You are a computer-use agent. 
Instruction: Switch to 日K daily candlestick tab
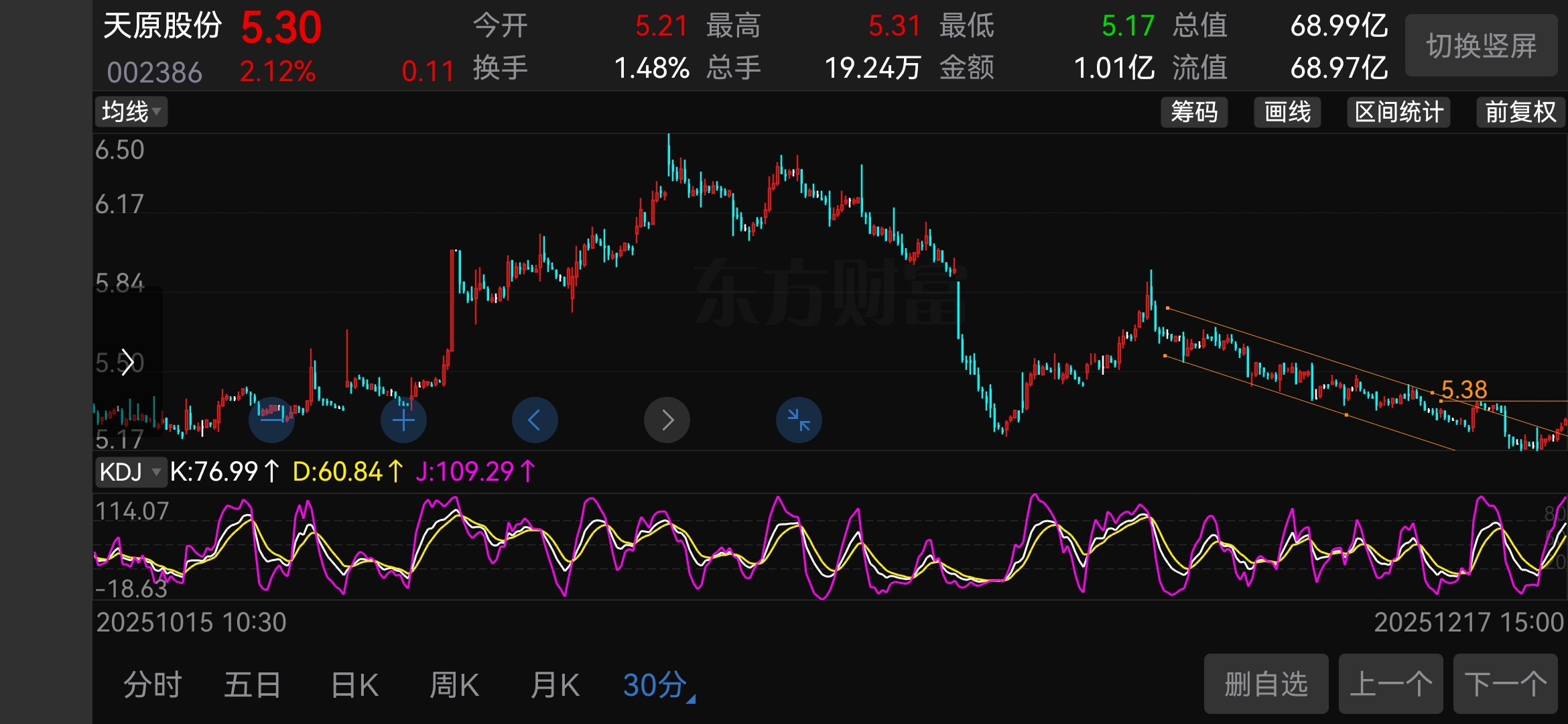[354, 686]
